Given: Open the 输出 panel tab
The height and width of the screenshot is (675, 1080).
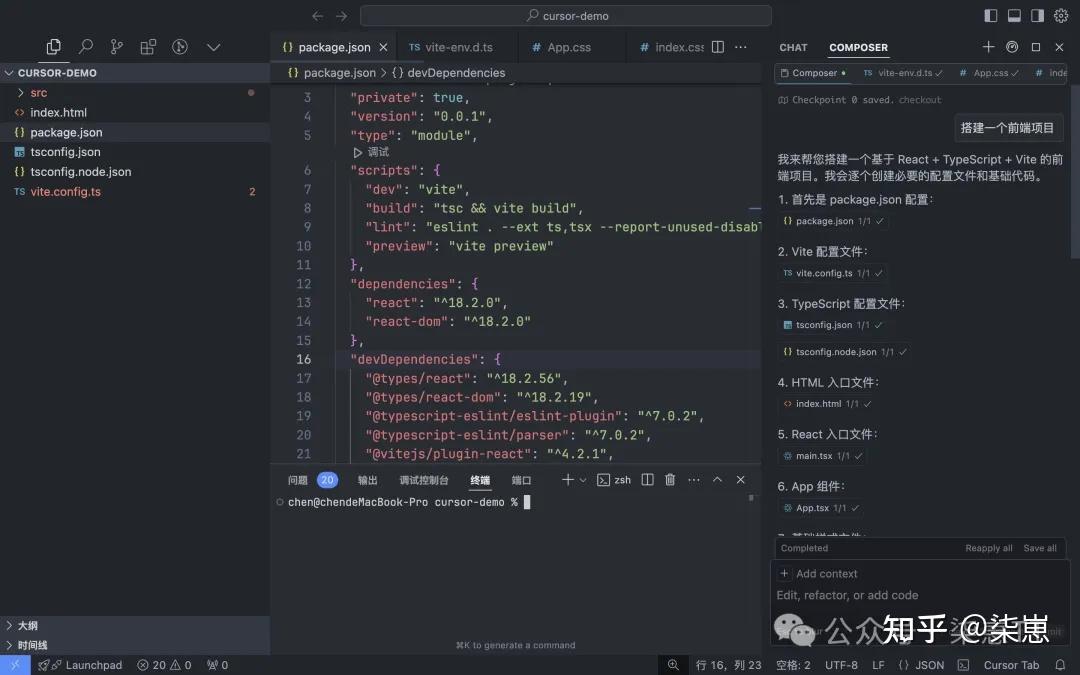Looking at the screenshot, I should (365, 479).
